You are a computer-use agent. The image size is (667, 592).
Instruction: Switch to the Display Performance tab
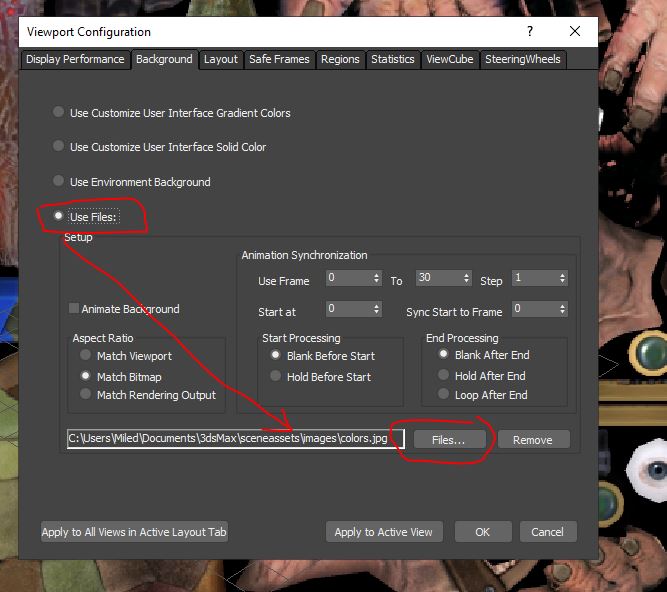tap(75, 59)
